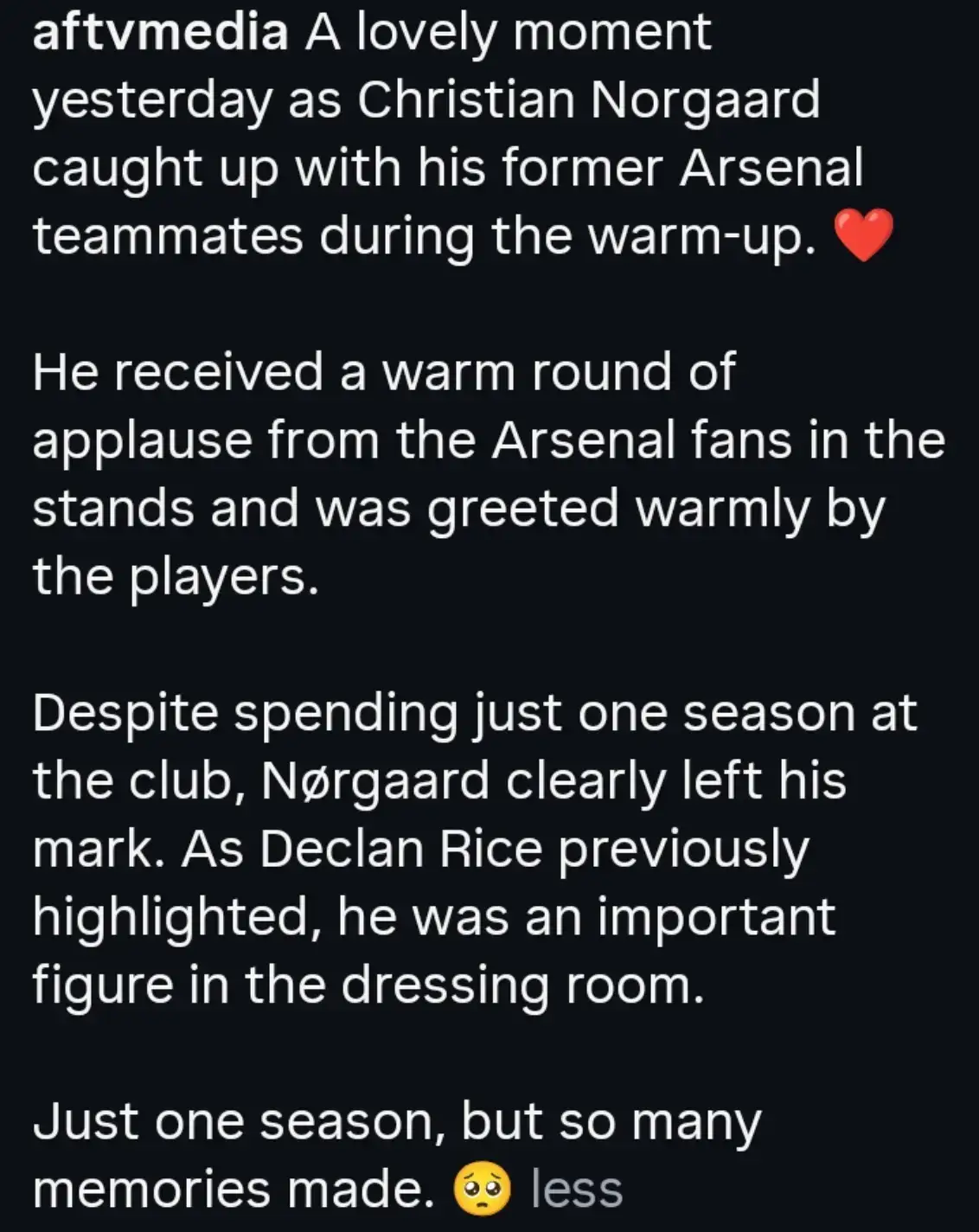Open the aftvmedia profile username

160,33
